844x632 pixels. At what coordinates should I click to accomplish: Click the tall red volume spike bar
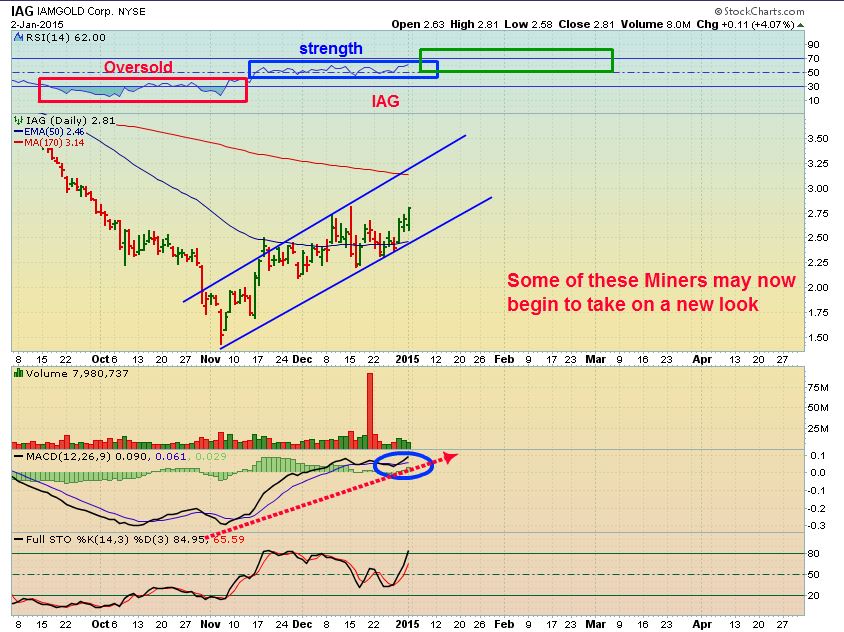(x=370, y=411)
